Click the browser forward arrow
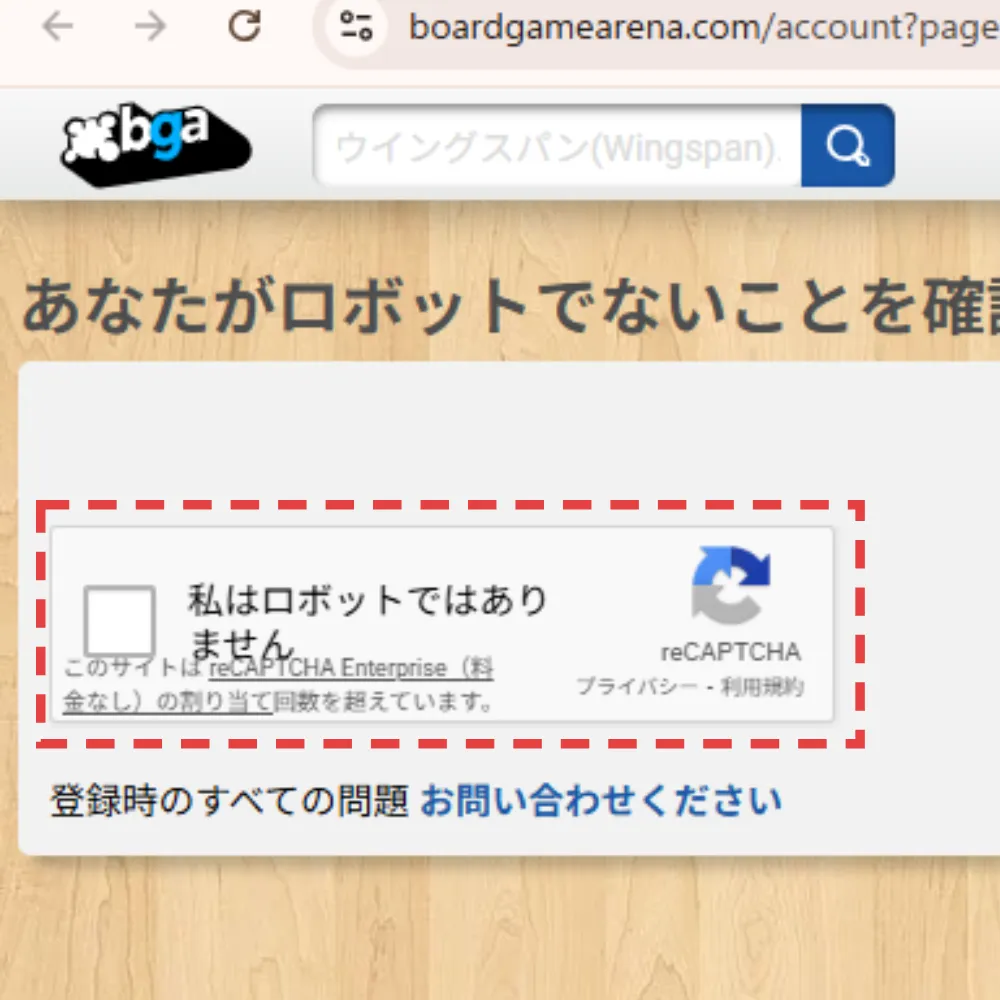Image resolution: width=1000 pixels, height=1000 pixels. (148, 27)
